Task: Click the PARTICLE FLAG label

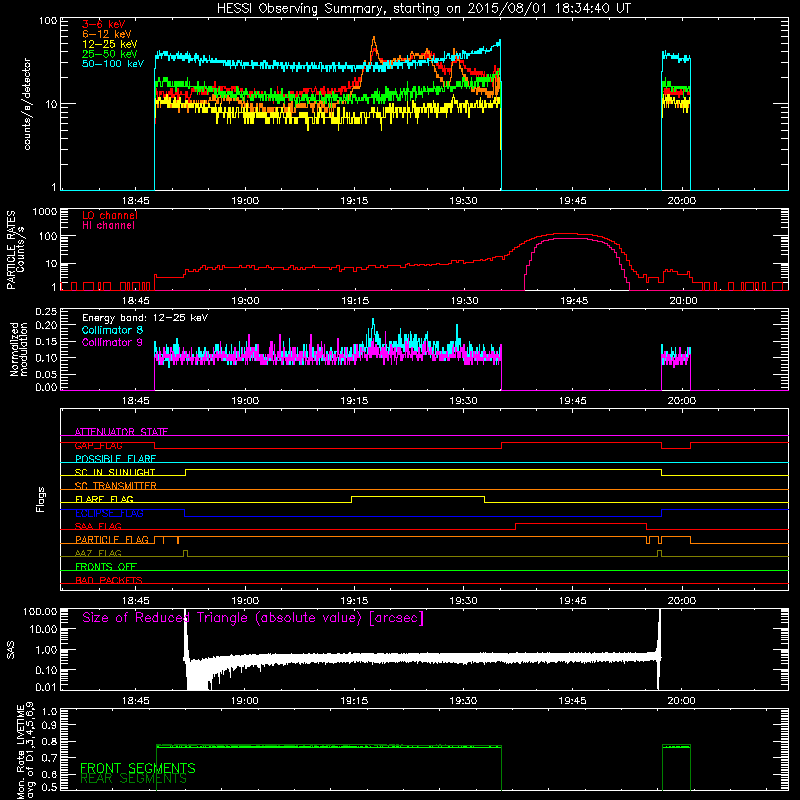Action: coord(112,540)
